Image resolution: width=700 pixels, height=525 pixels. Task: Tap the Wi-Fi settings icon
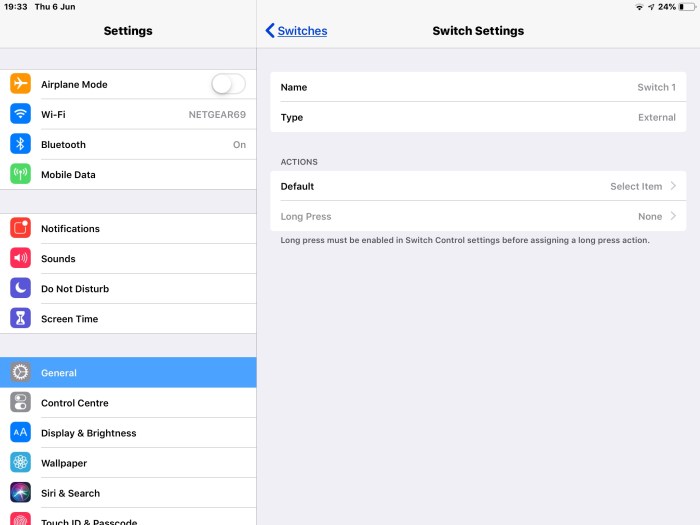click(20, 115)
